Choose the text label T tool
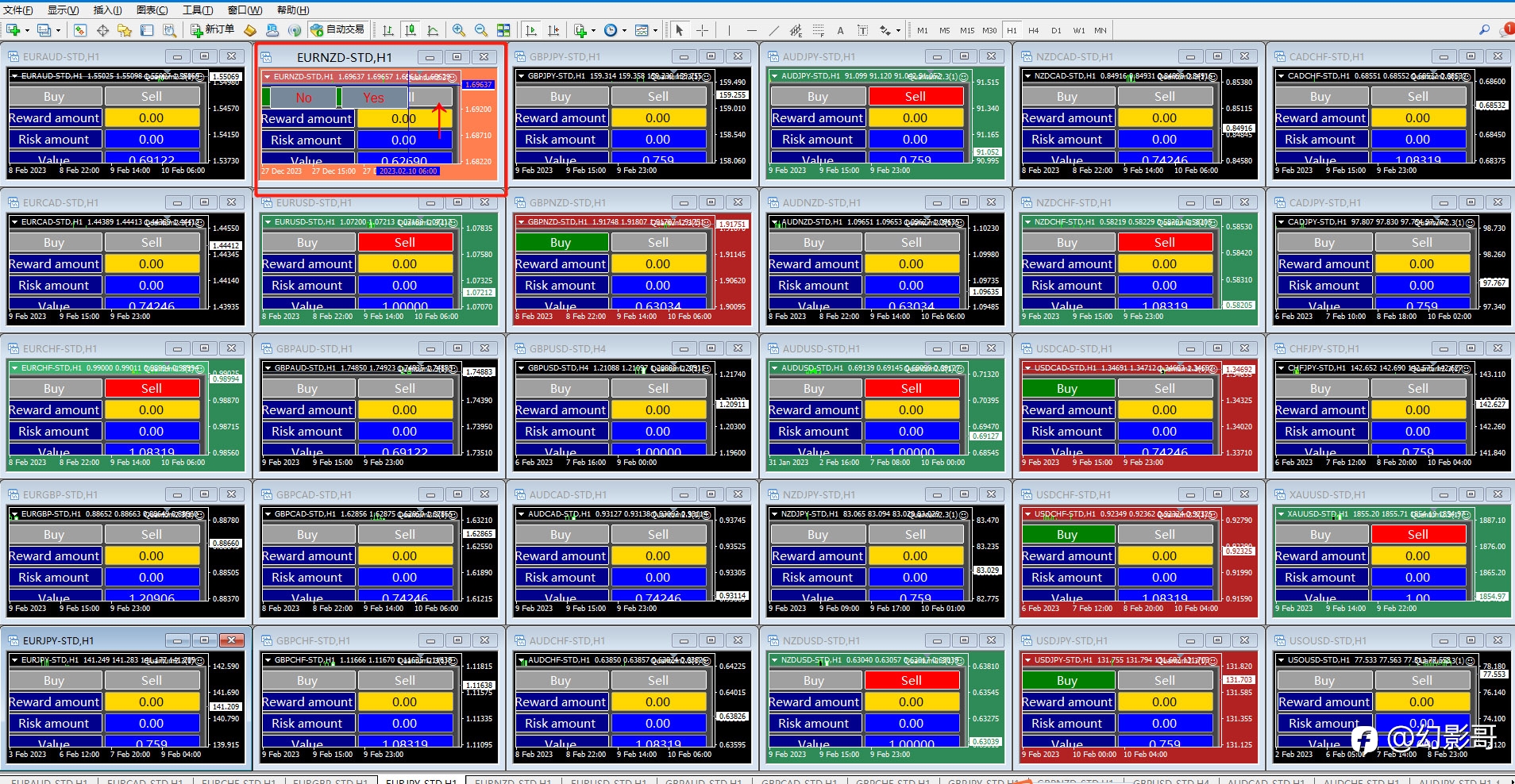This screenshot has height=784, width=1515. point(862,30)
